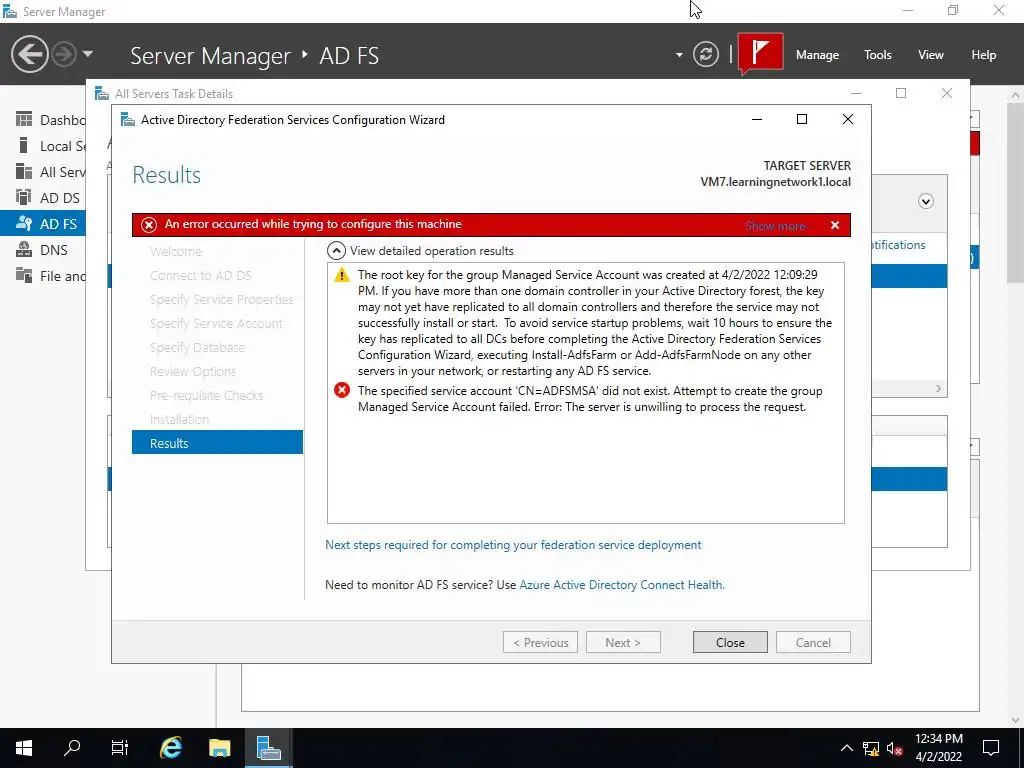This screenshot has height=768, width=1024.
Task: Open Windows search in taskbar
Action: click(x=72, y=748)
